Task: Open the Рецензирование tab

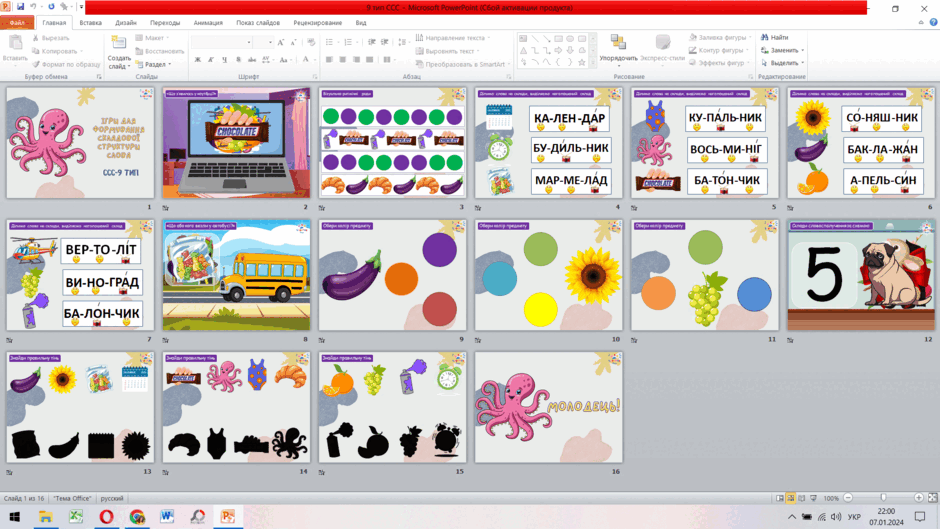Action: point(318,23)
